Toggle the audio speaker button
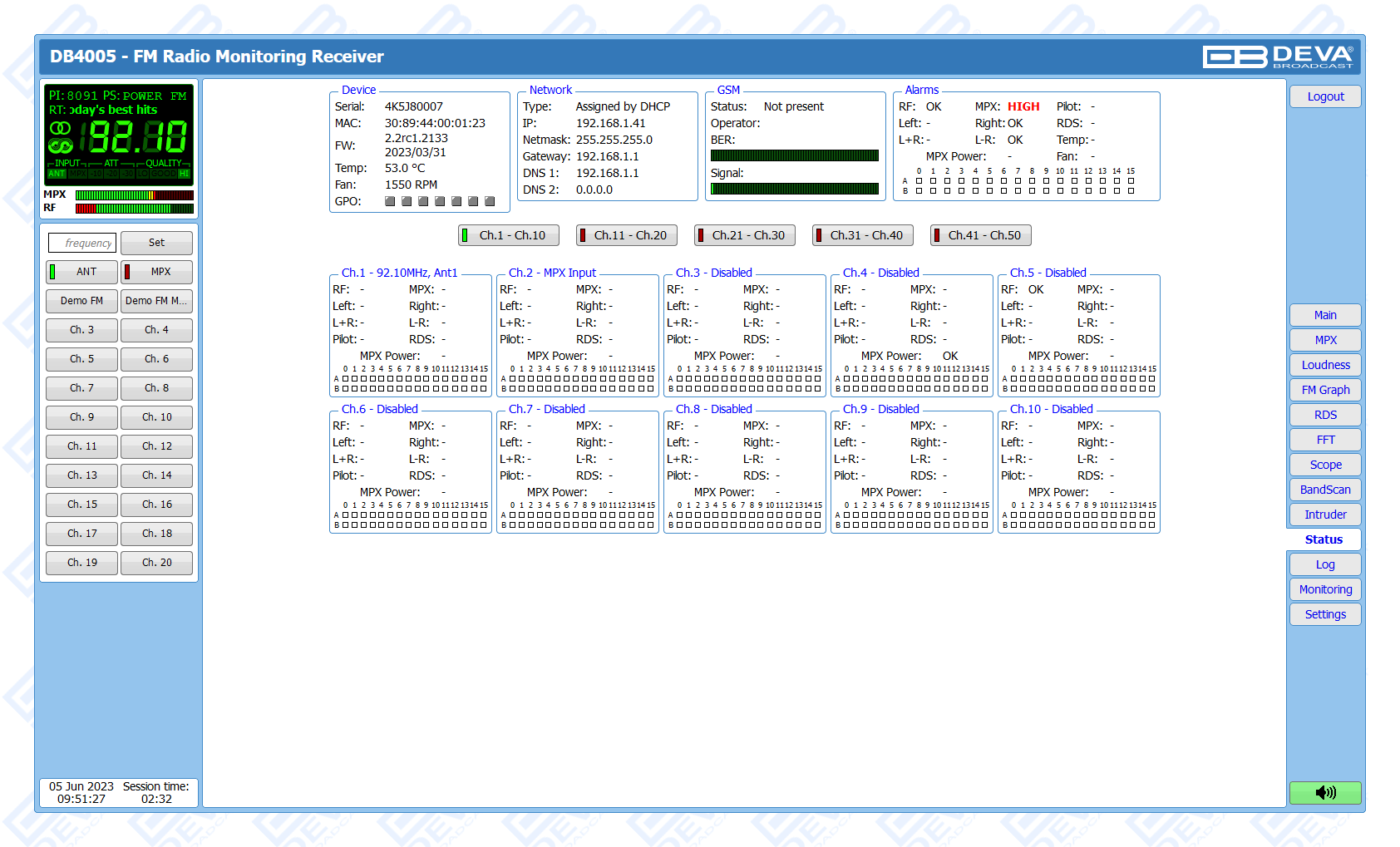The image size is (1400, 847). coord(1325,792)
